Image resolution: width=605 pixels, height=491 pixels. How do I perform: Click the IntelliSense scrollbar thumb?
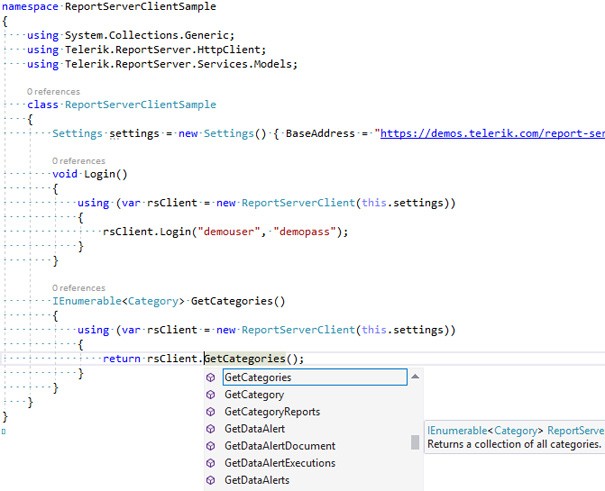pyautogui.click(x=415, y=442)
